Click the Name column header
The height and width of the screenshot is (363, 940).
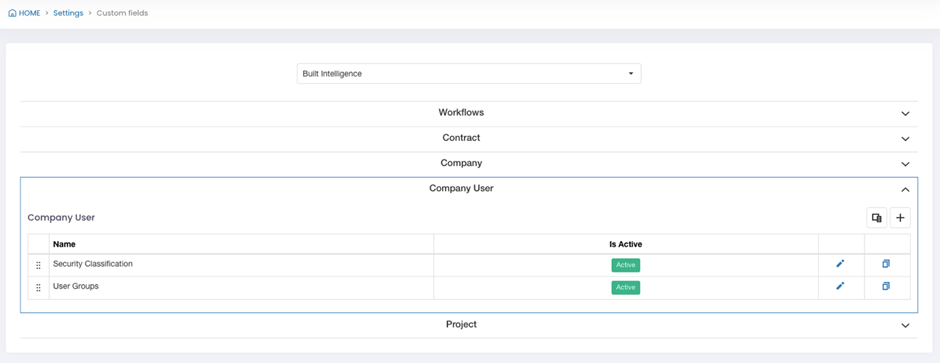(64, 244)
